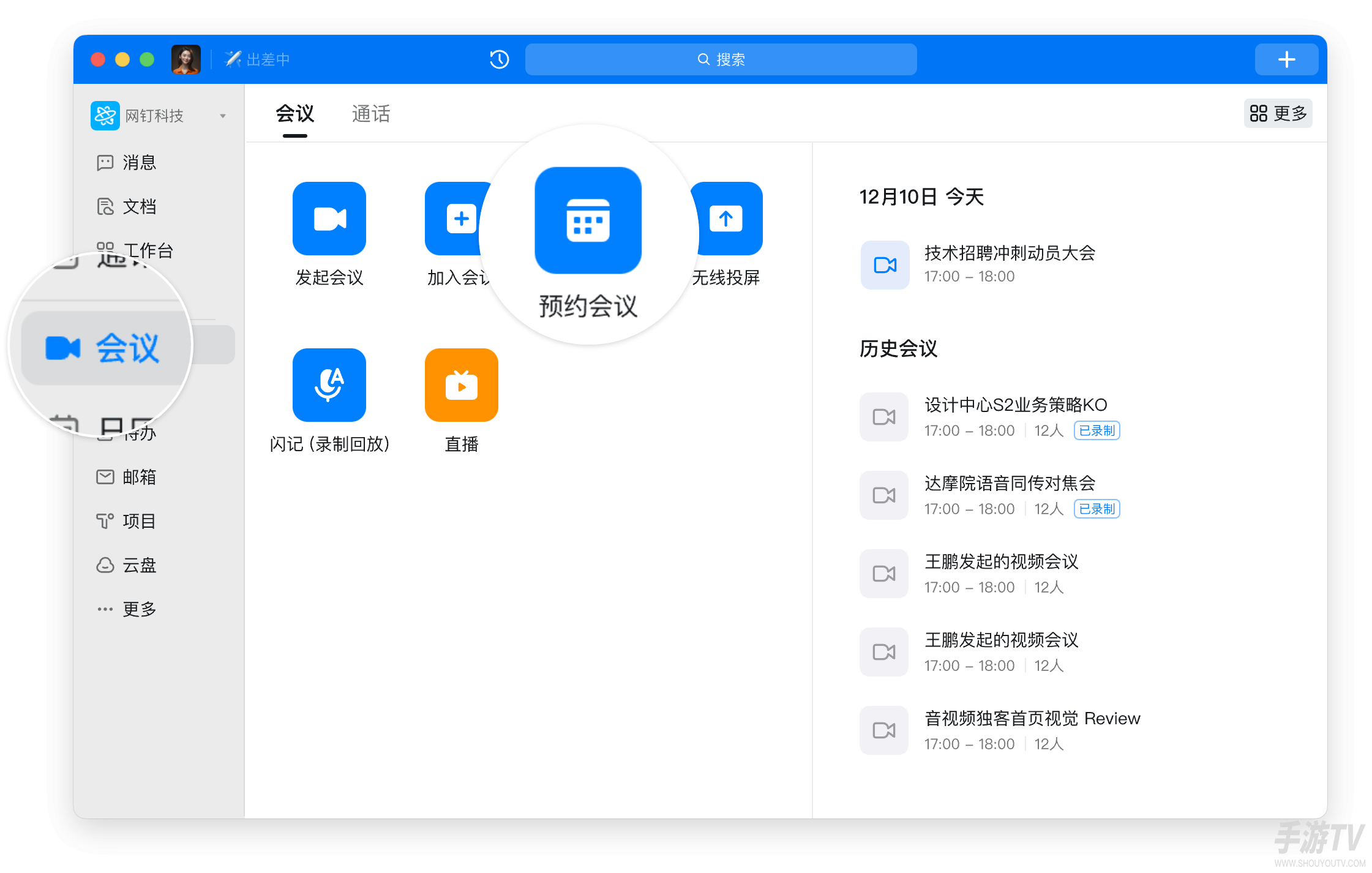Click the 出差中 status indicator
The image size is (1372, 873).
(258, 59)
